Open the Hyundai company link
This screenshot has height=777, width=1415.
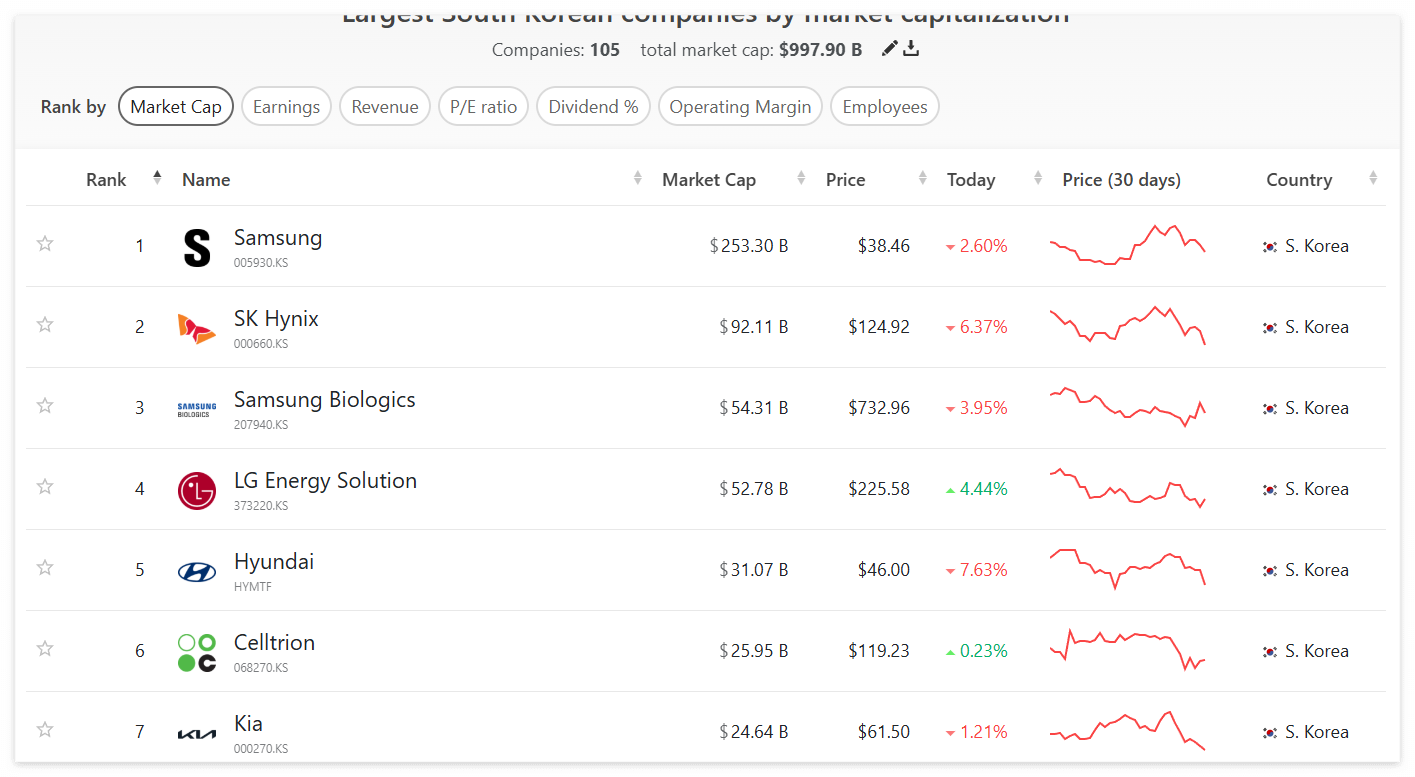(x=274, y=562)
